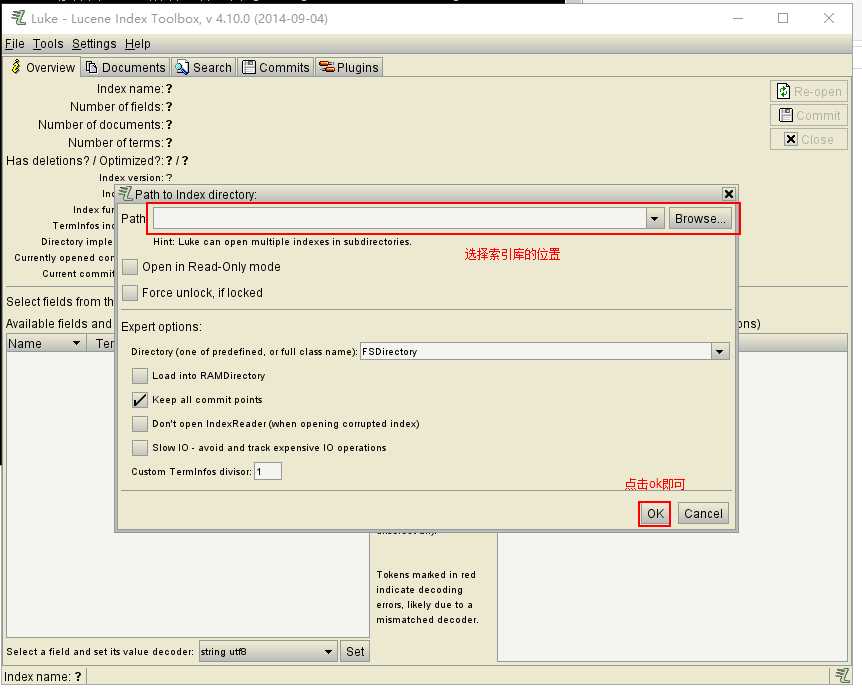862x692 pixels.
Task: Open the FSDirectory implementation dropdown
Action: click(720, 351)
